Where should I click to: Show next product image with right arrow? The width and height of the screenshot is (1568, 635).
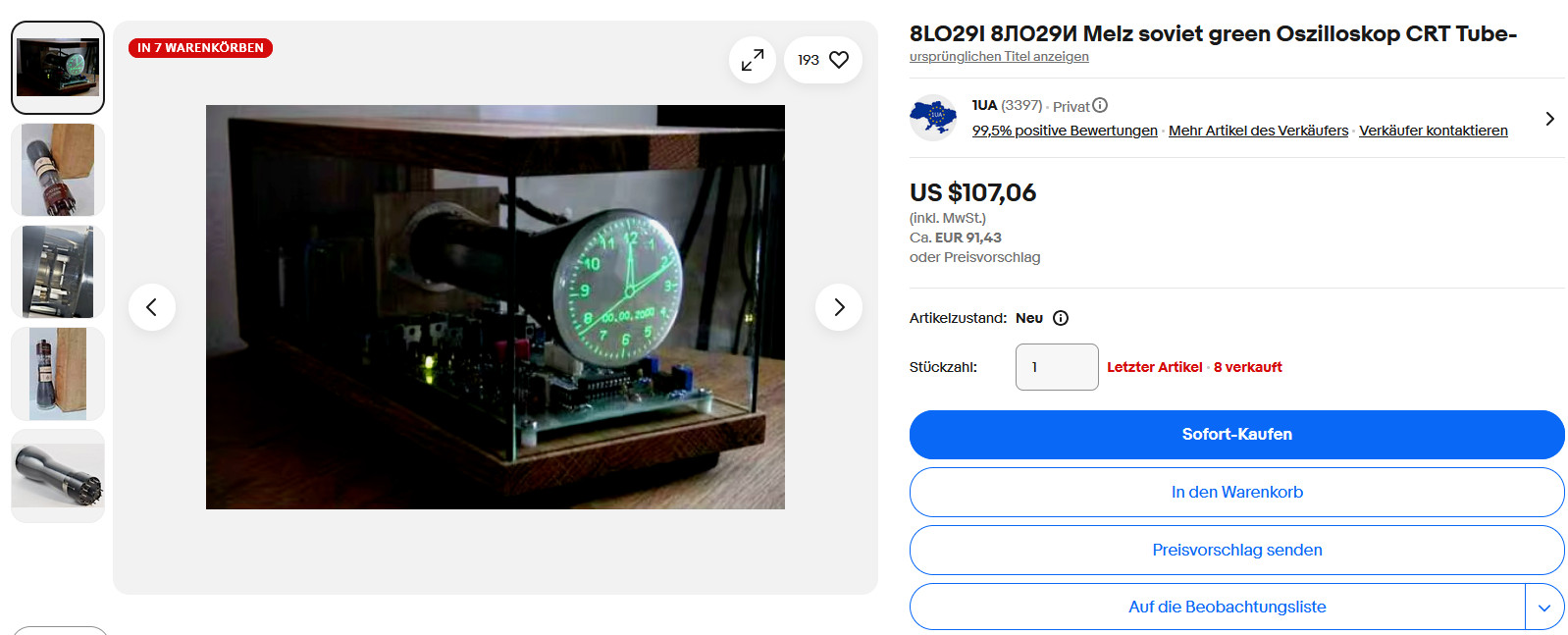point(839,307)
